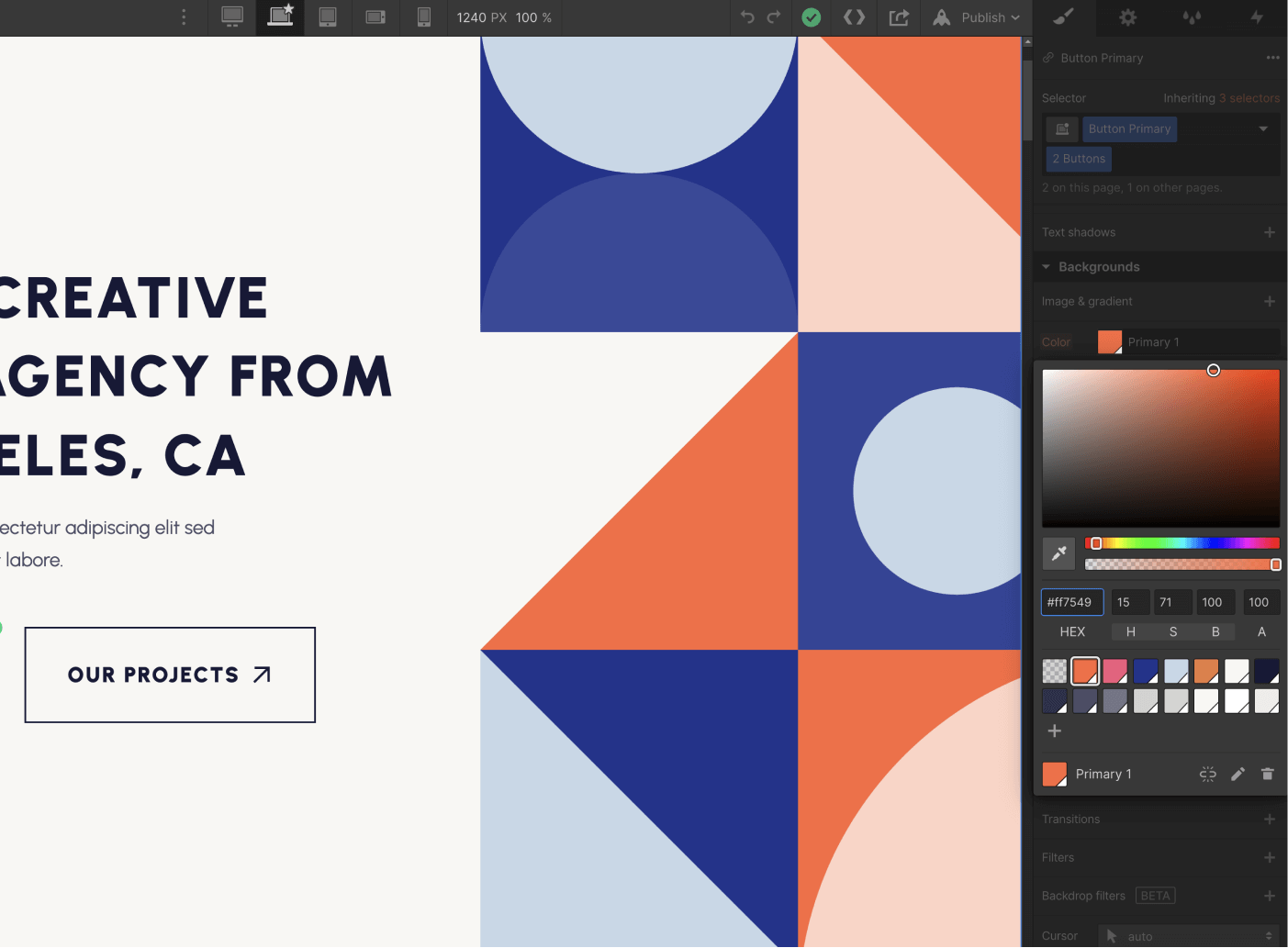Click the 100 % zoom value
The image size is (1288, 948).
point(533,17)
